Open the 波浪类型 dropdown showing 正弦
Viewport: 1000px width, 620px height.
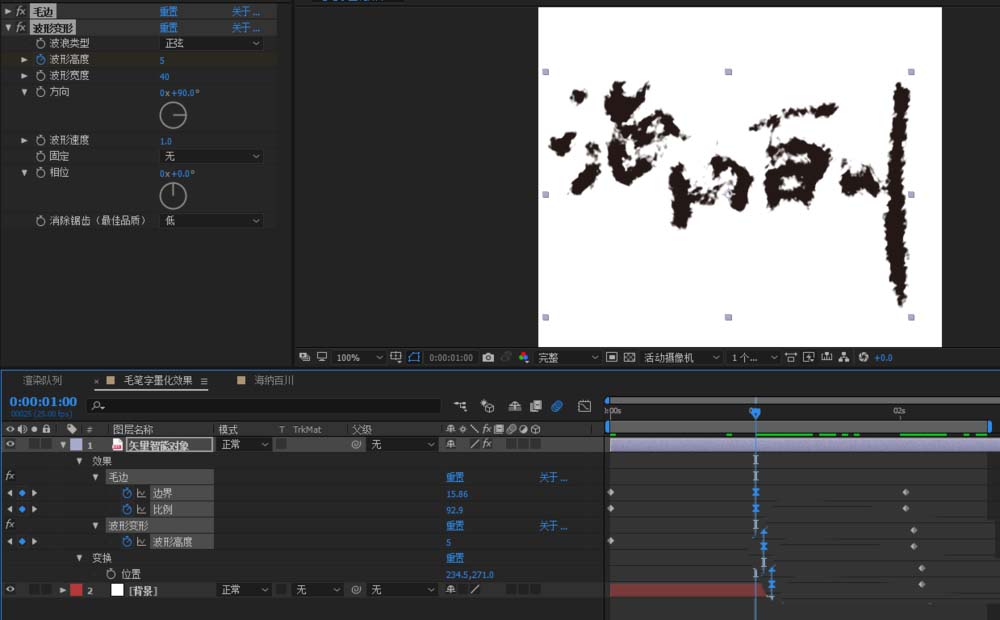(212, 44)
